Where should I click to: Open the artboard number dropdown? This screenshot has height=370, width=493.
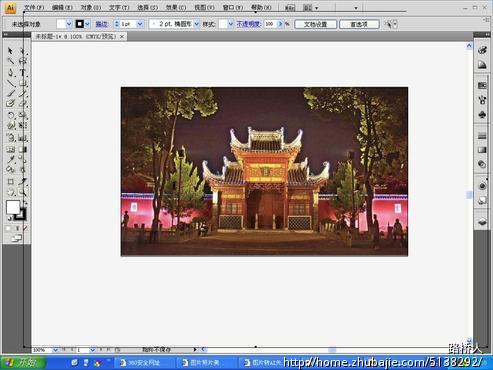[93, 350]
